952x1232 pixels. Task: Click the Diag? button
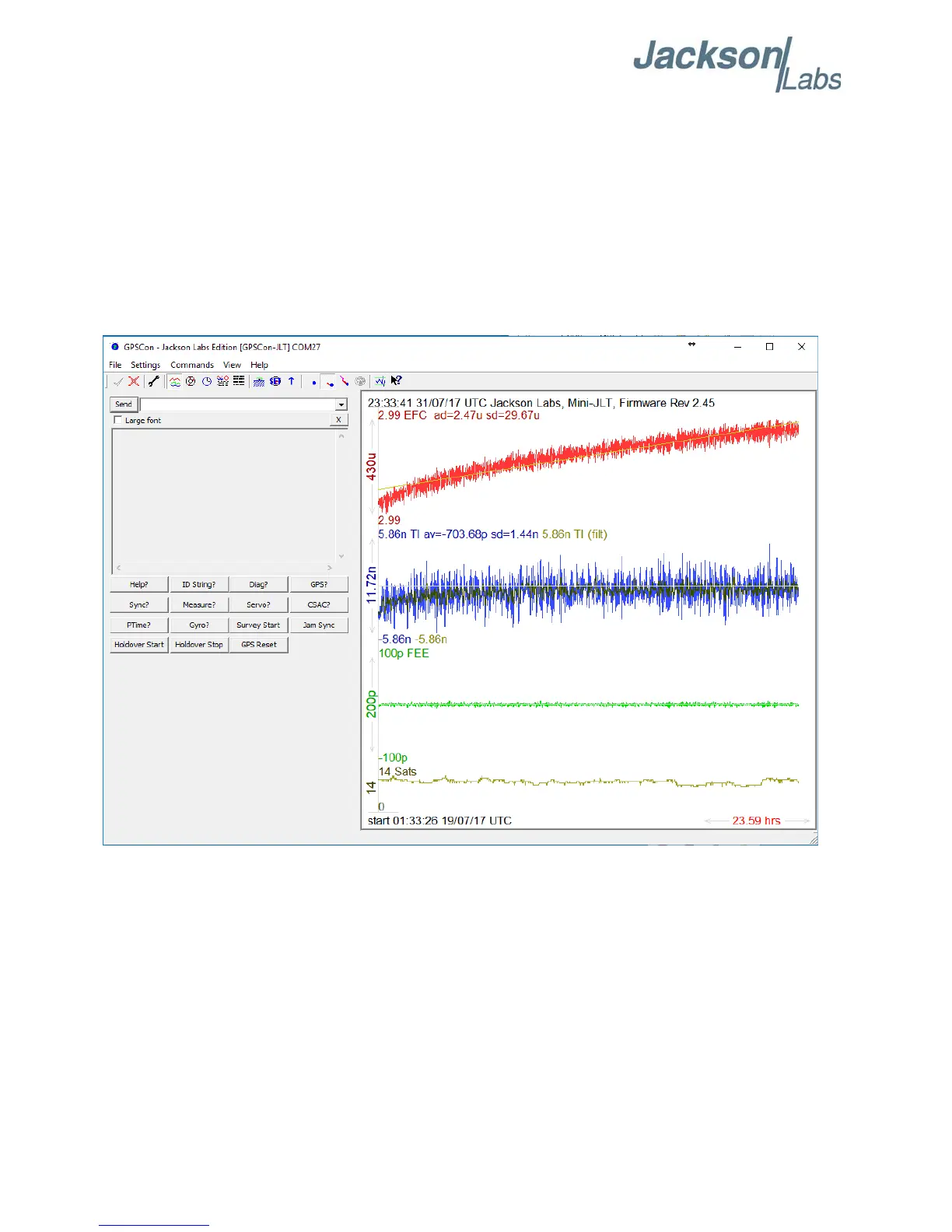(x=259, y=585)
